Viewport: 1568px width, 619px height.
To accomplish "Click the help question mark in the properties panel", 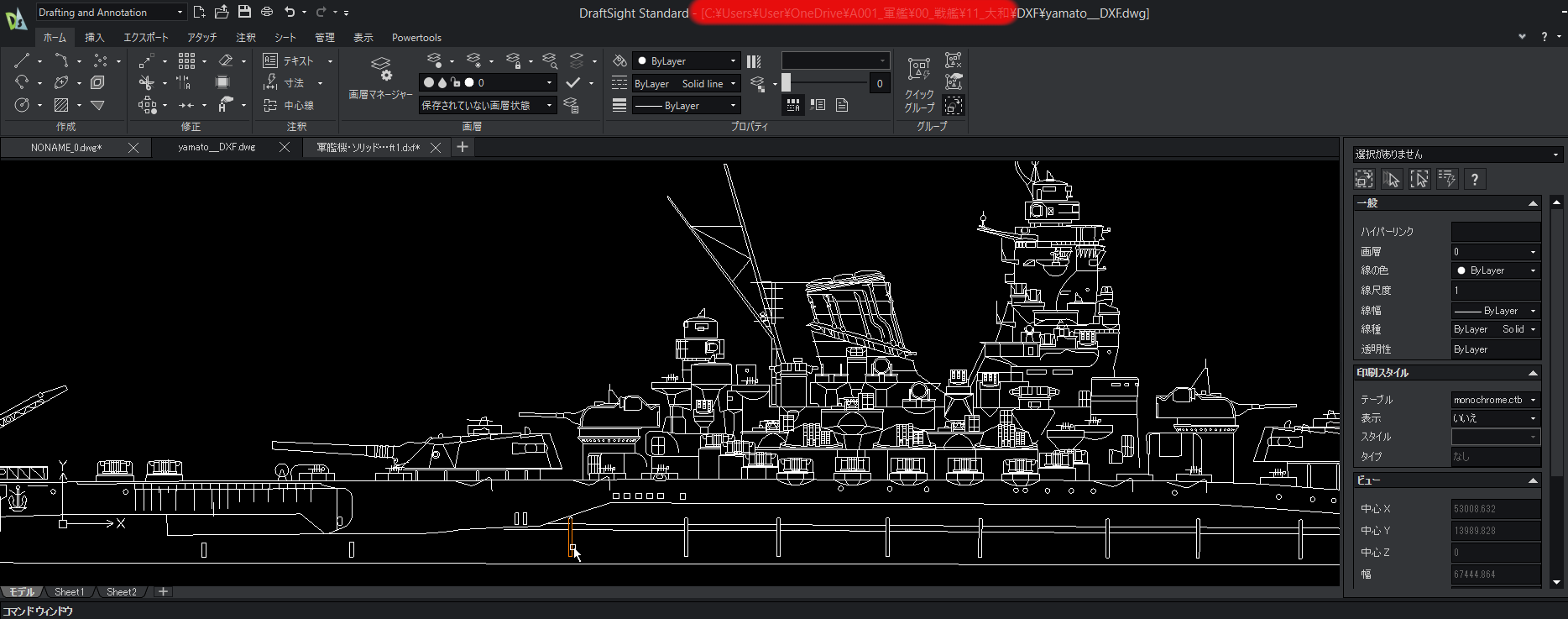I will (x=1474, y=179).
